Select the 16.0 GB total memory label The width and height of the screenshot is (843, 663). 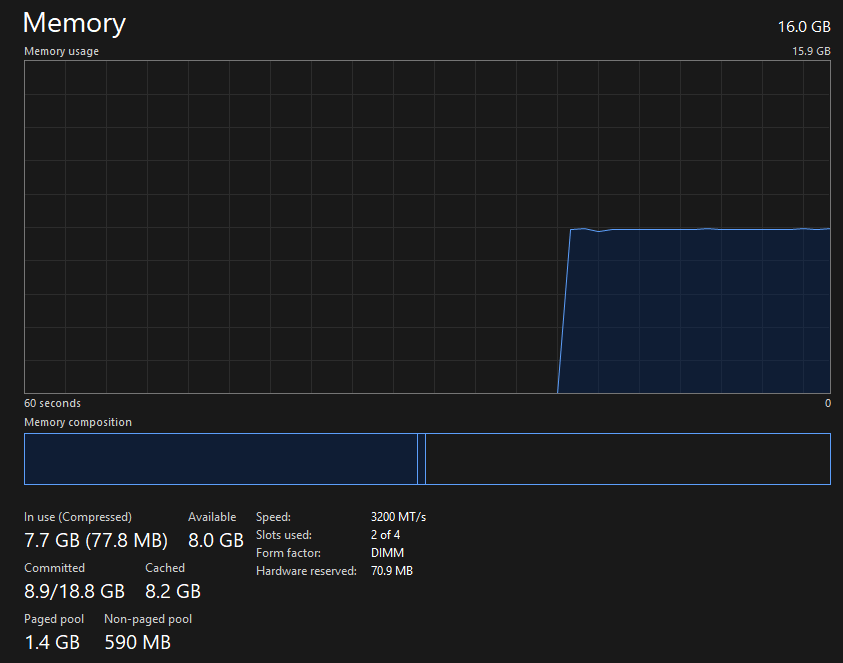tap(804, 26)
